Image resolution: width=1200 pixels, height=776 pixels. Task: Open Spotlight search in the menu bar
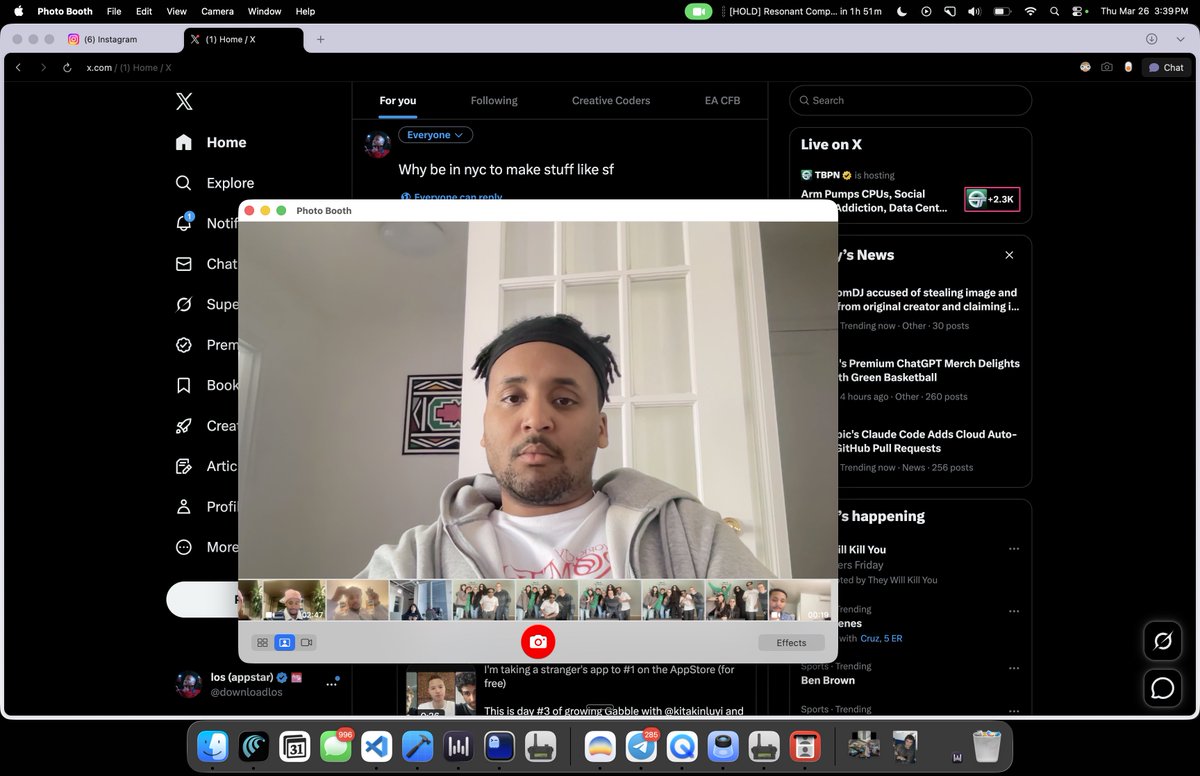[x=1055, y=11]
